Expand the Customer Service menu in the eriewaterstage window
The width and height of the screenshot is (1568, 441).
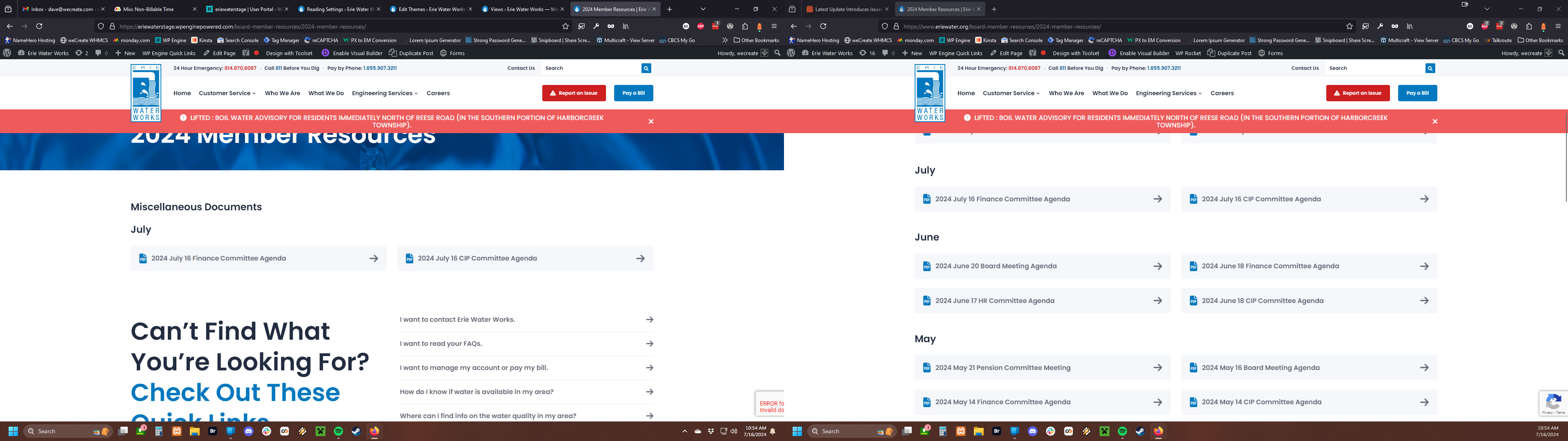pyautogui.click(x=227, y=93)
